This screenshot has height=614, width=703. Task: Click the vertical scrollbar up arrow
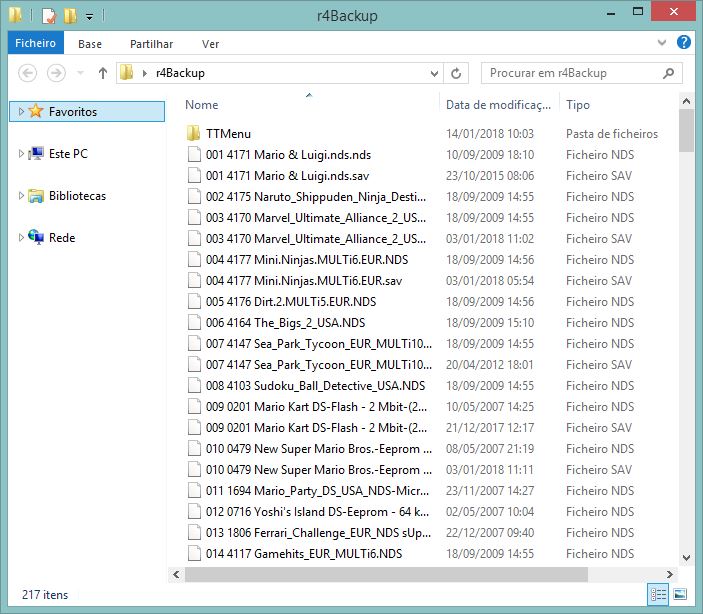[686, 101]
